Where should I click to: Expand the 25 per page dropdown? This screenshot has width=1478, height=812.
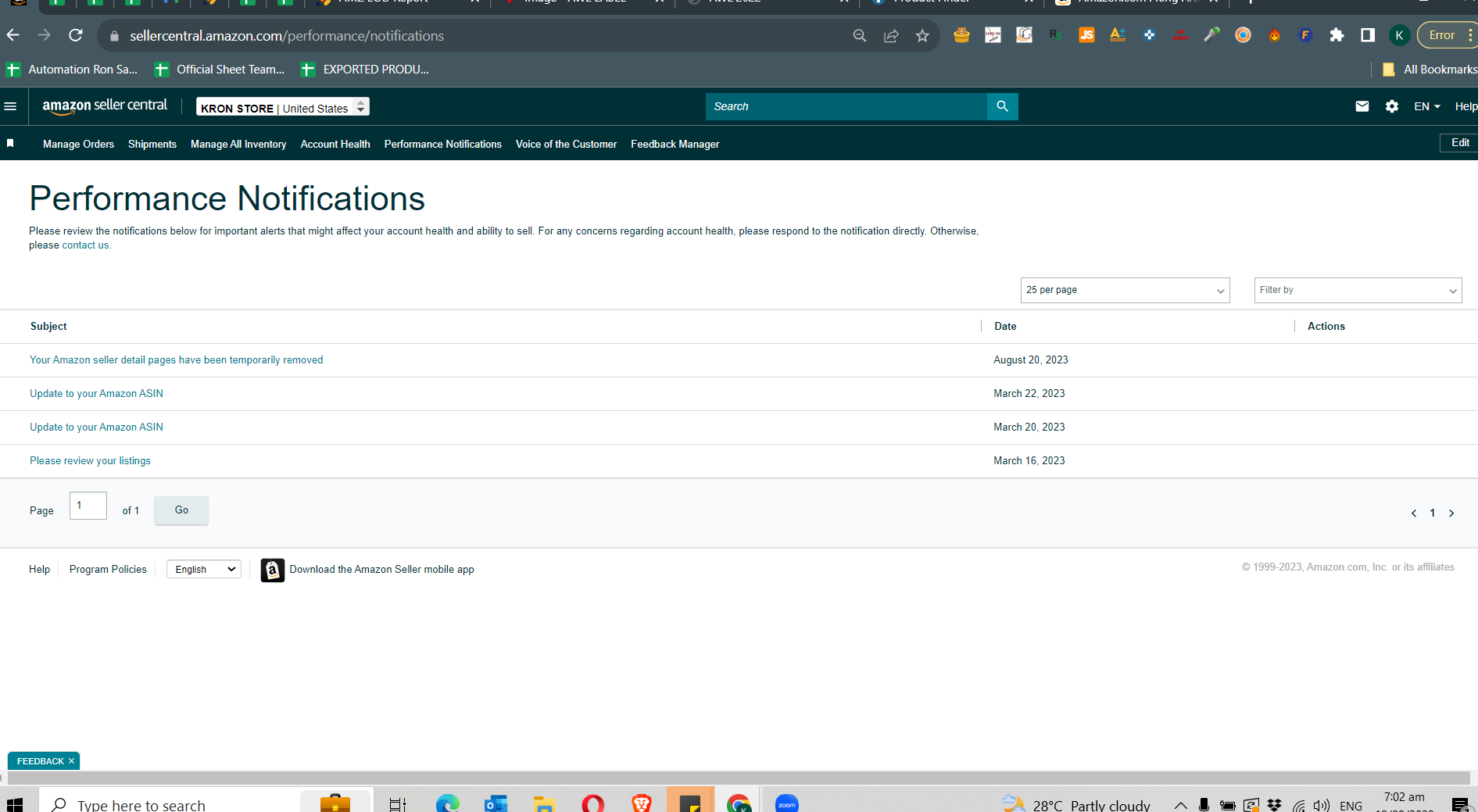(x=1125, y=290)
